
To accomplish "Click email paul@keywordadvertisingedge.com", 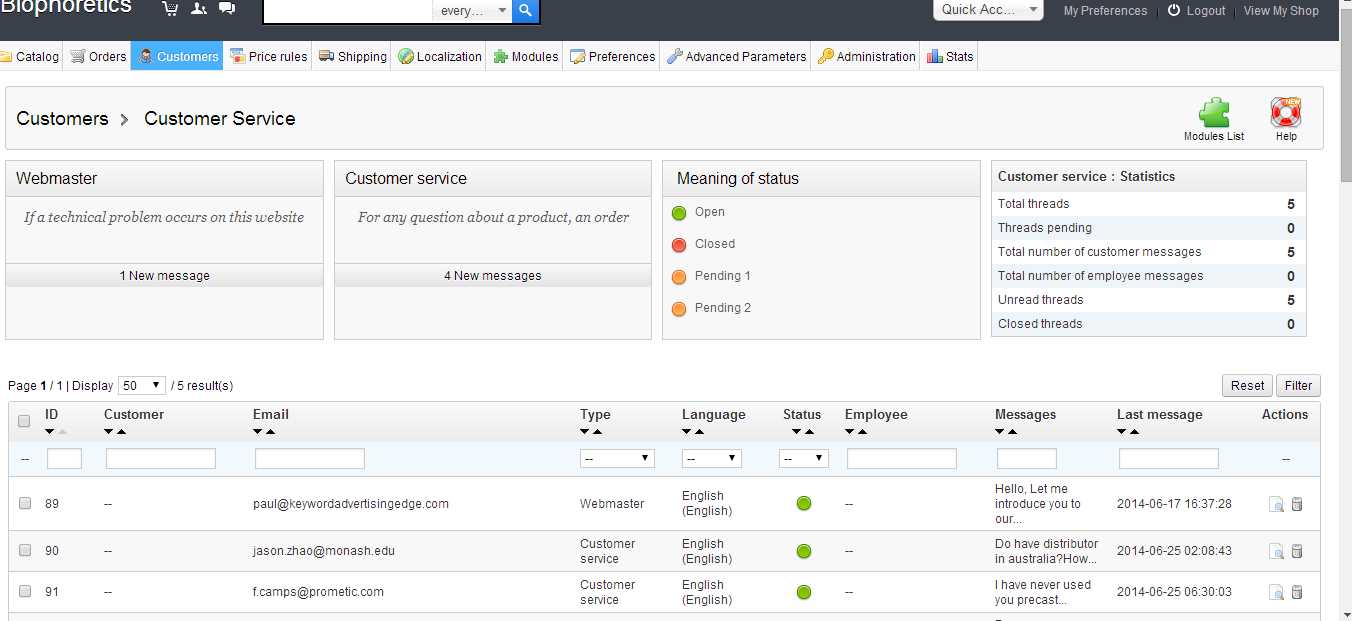I will click(x=351, y=504).
